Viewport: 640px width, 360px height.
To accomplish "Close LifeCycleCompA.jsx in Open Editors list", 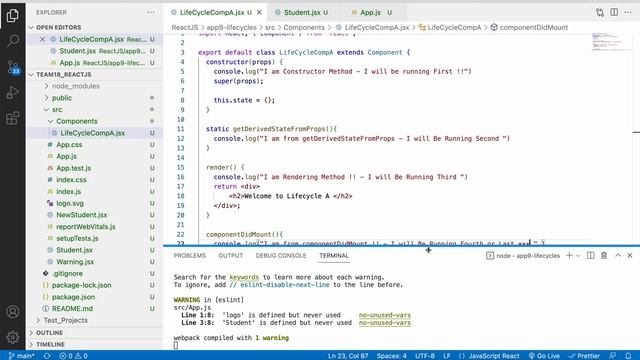I will coord(42,39).
